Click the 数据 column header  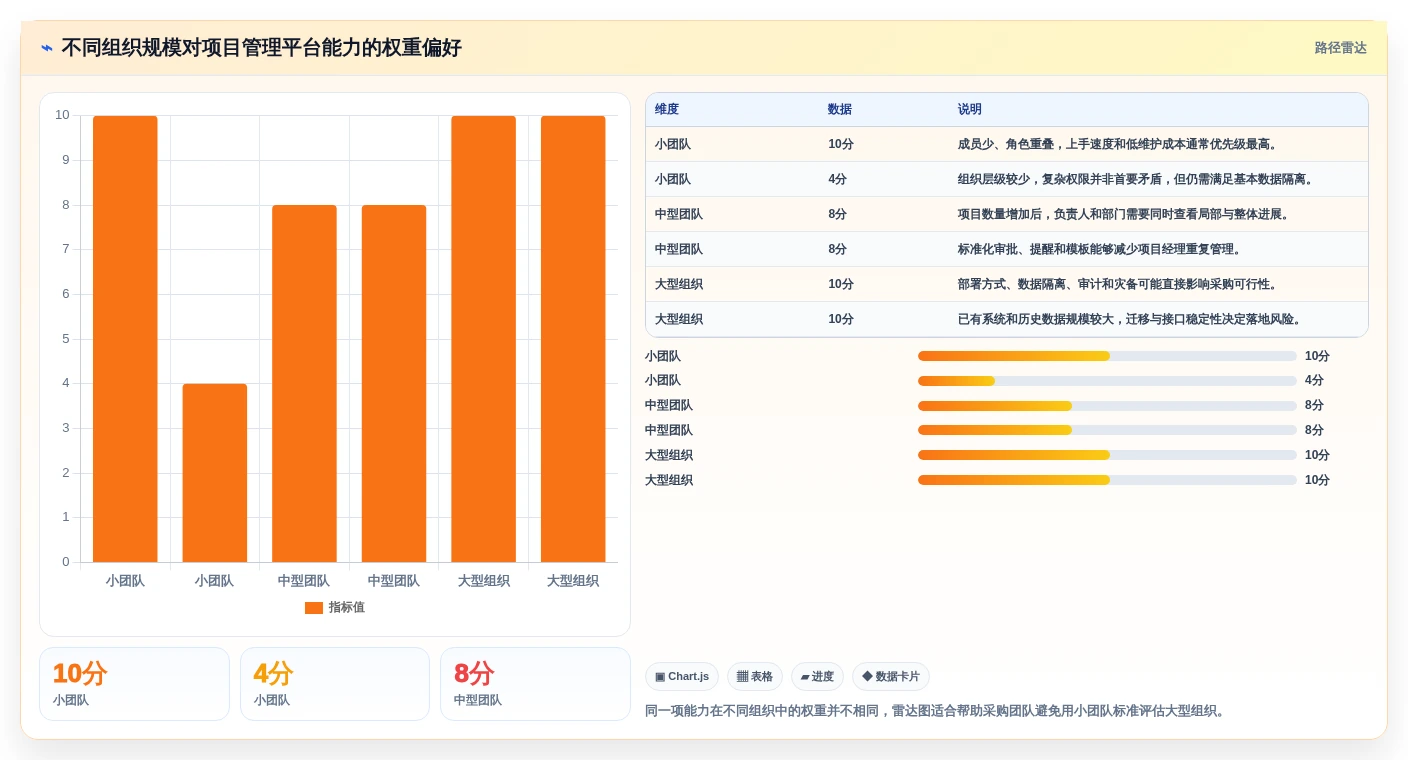coord(840,110)
